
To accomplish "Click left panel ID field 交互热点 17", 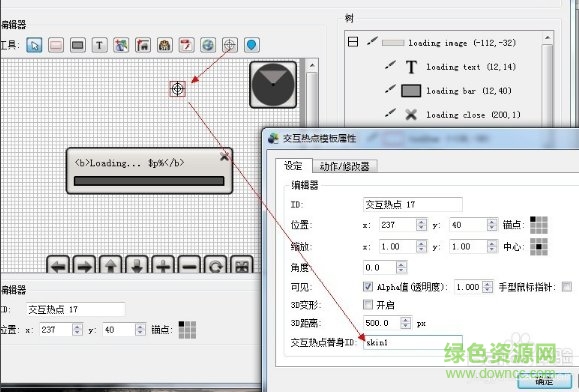I will coord(76,310).
